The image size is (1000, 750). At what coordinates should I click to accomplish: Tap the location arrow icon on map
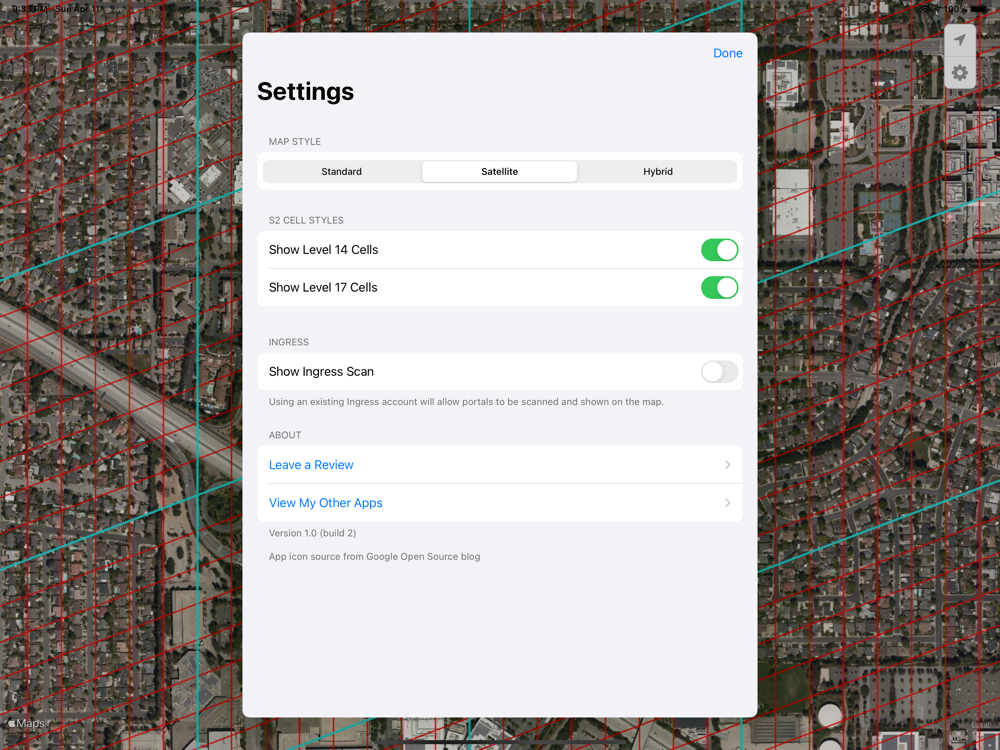click(x=960, y=40)
